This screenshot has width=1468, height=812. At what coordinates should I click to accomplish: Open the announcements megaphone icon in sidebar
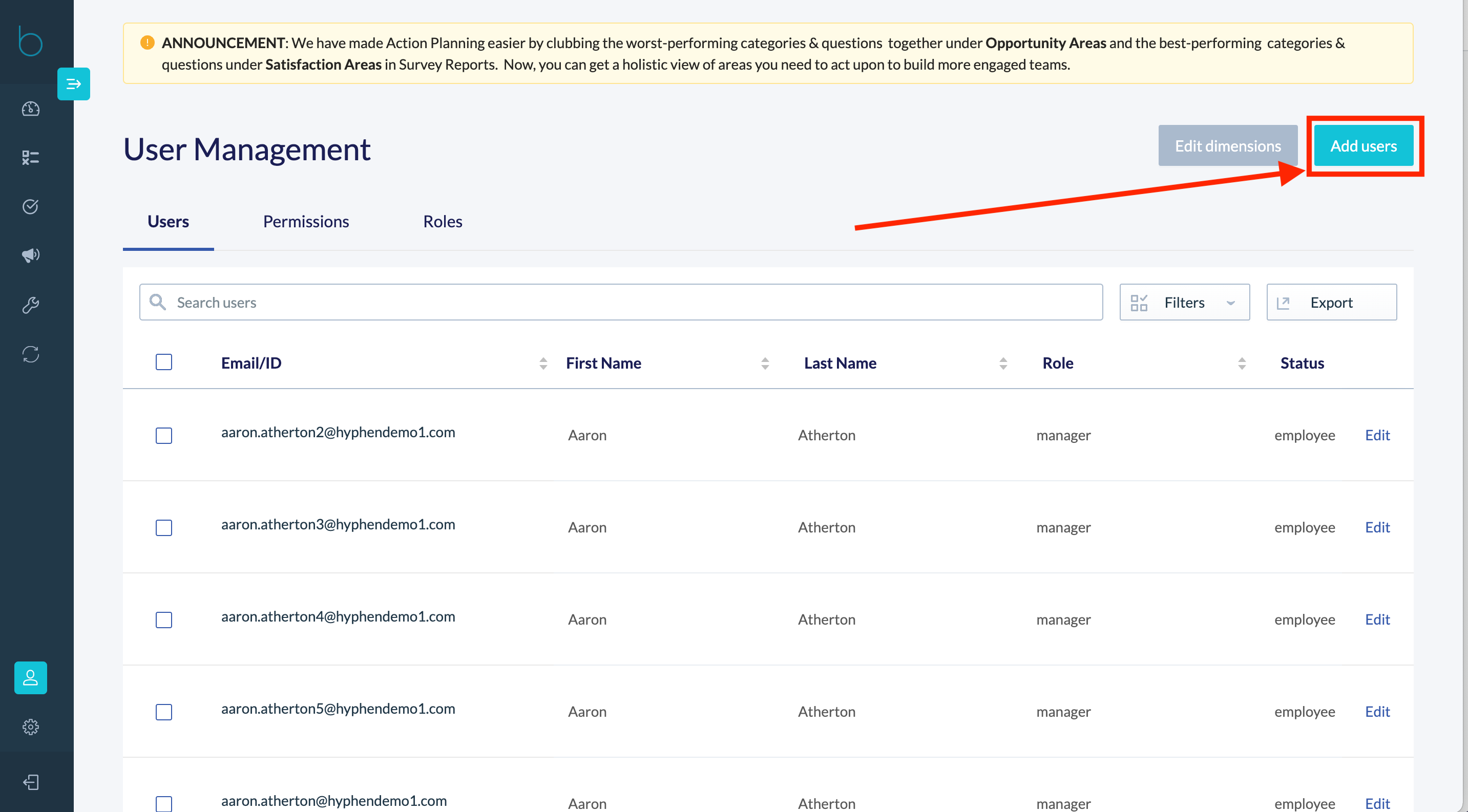pos(31,255)
